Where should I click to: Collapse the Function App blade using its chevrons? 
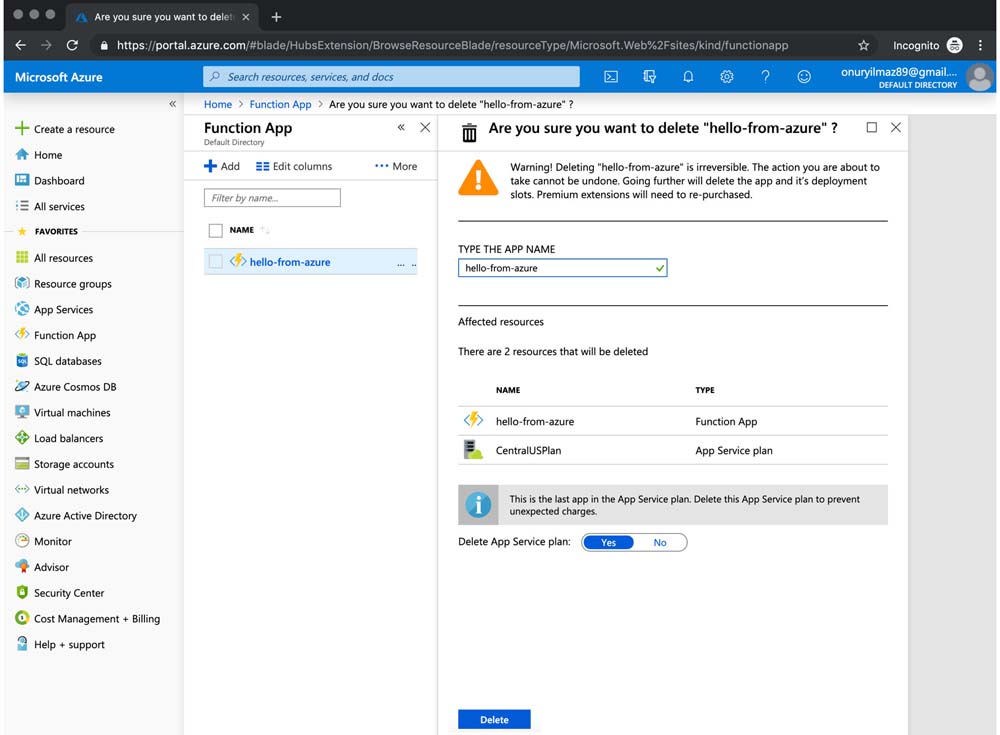(401, 128)
